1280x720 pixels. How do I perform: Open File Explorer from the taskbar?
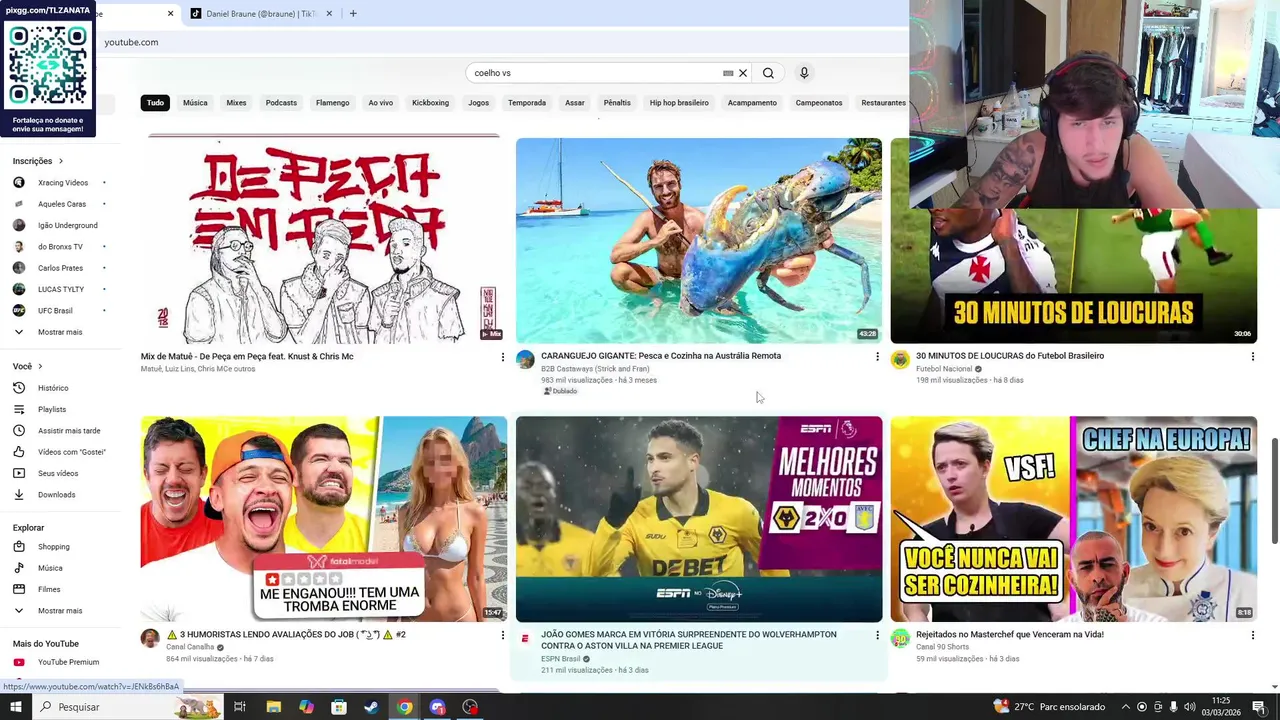(273, 707)
